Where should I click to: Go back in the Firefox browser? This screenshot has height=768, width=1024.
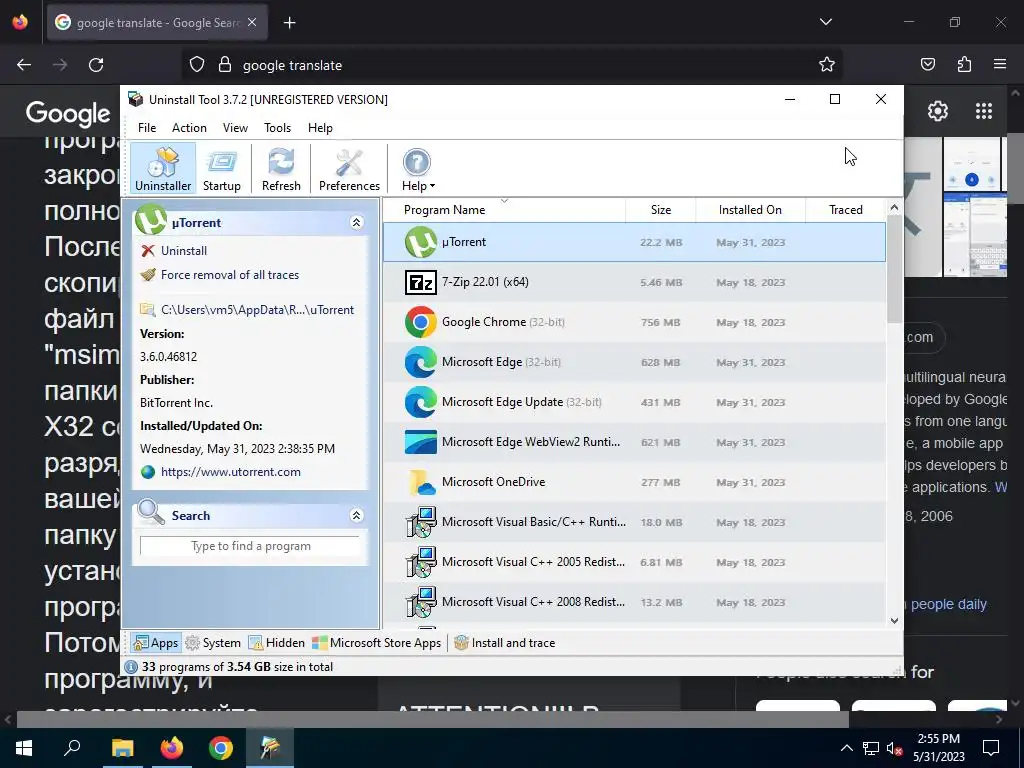click(x=24, y=65)
